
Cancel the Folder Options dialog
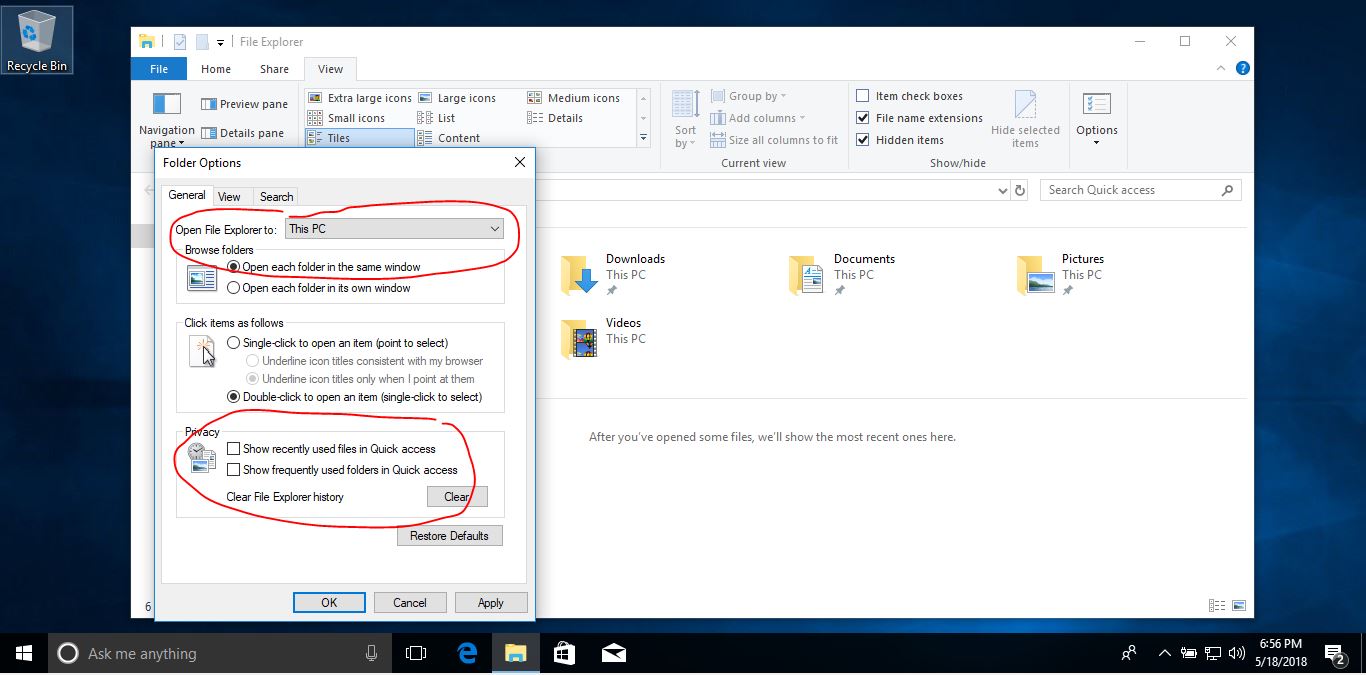click(x=410, y=602)
